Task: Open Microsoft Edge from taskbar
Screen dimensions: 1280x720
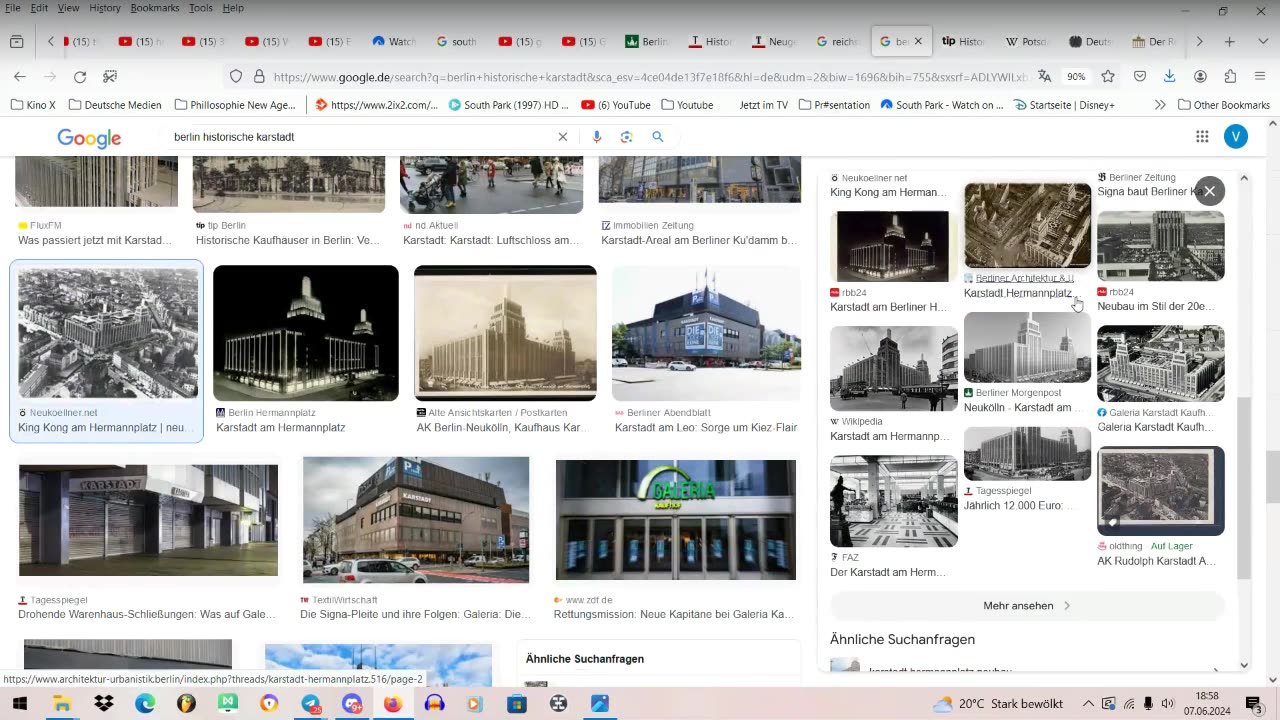Action: pos(145,703)
